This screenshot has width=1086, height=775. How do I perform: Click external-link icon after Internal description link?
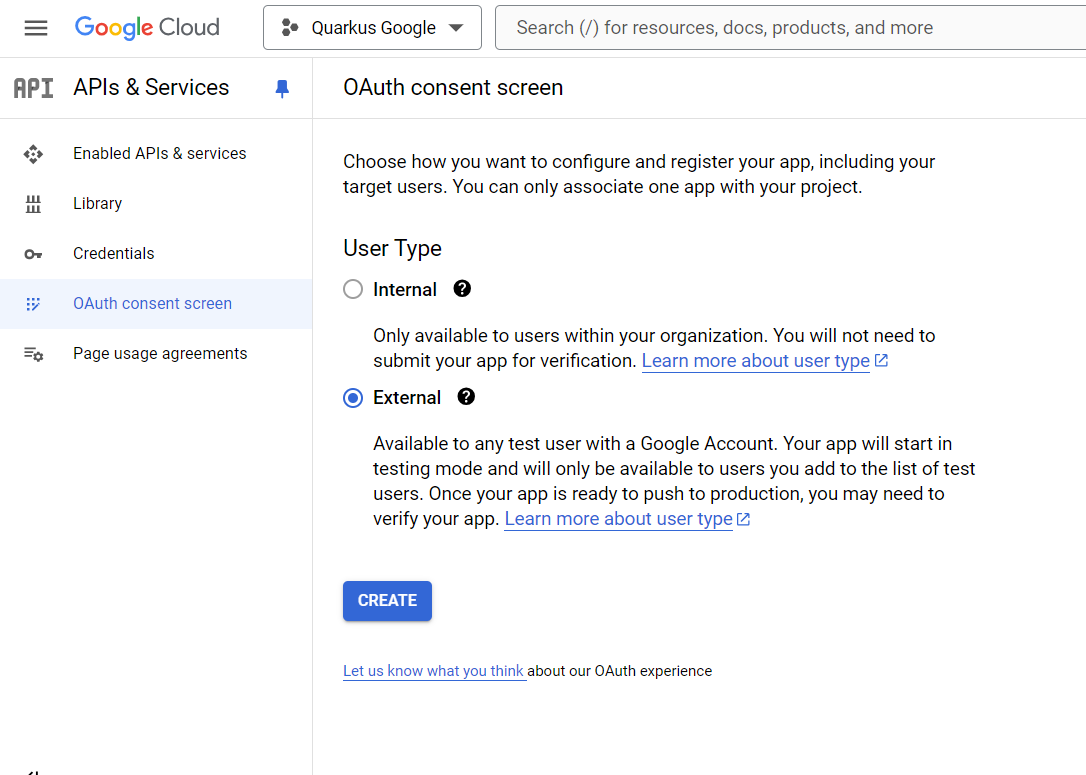point(881,360)
